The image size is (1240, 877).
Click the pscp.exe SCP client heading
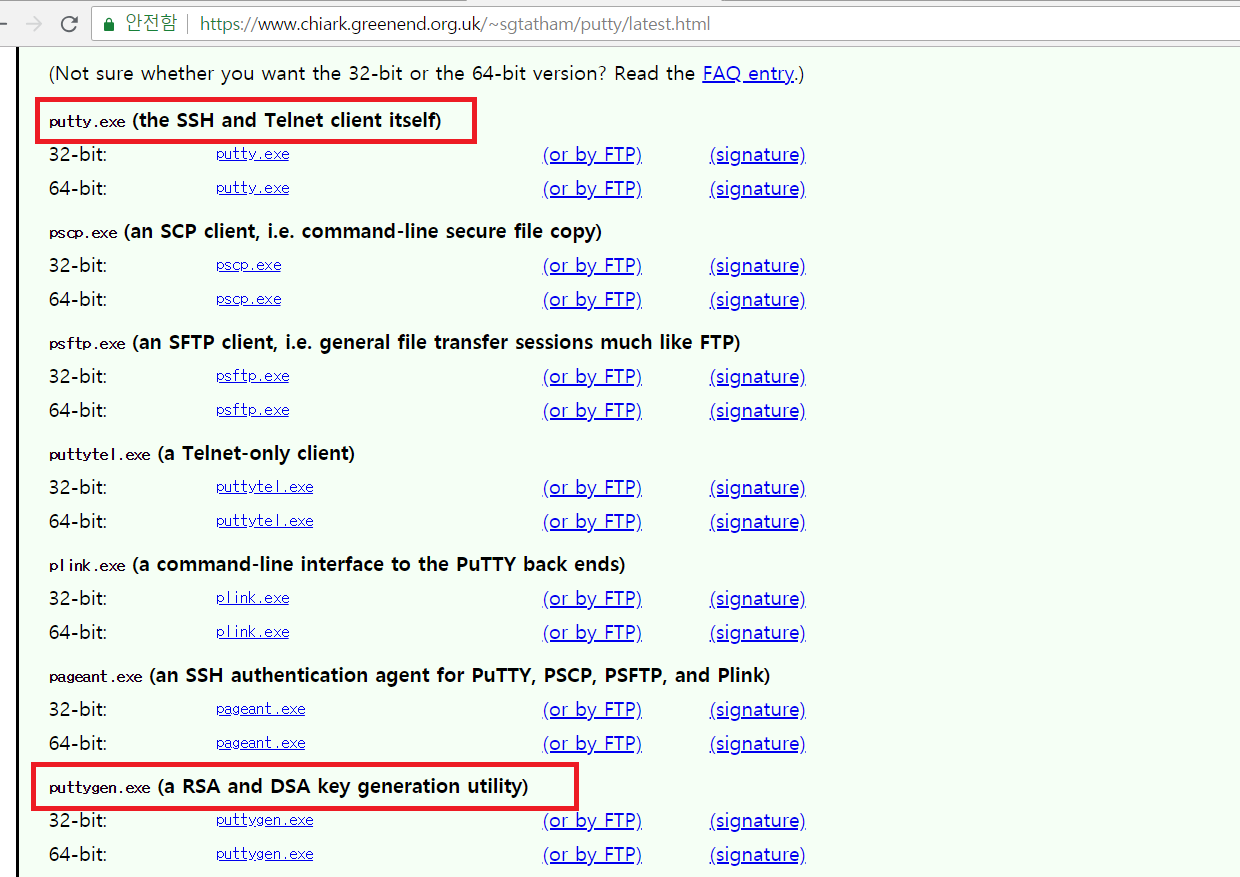pyautogui.click(x=325, y=232)
